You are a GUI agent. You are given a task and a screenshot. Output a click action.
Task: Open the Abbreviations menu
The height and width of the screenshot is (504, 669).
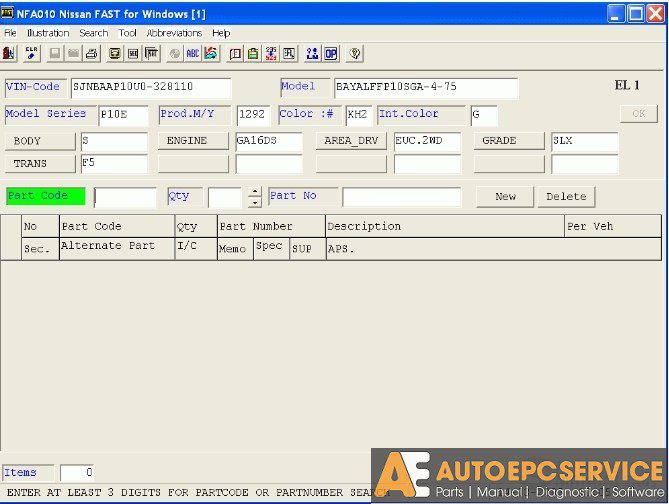click(174, 33)
